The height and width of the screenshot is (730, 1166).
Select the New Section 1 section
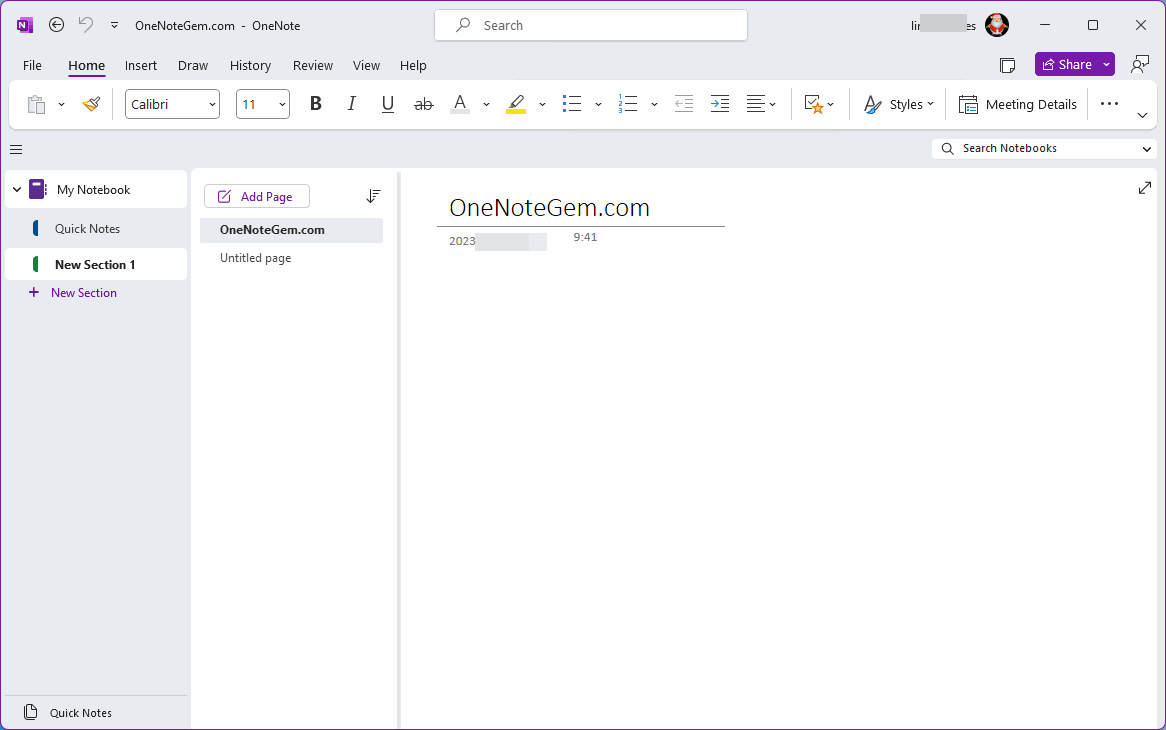coord(96,265)
